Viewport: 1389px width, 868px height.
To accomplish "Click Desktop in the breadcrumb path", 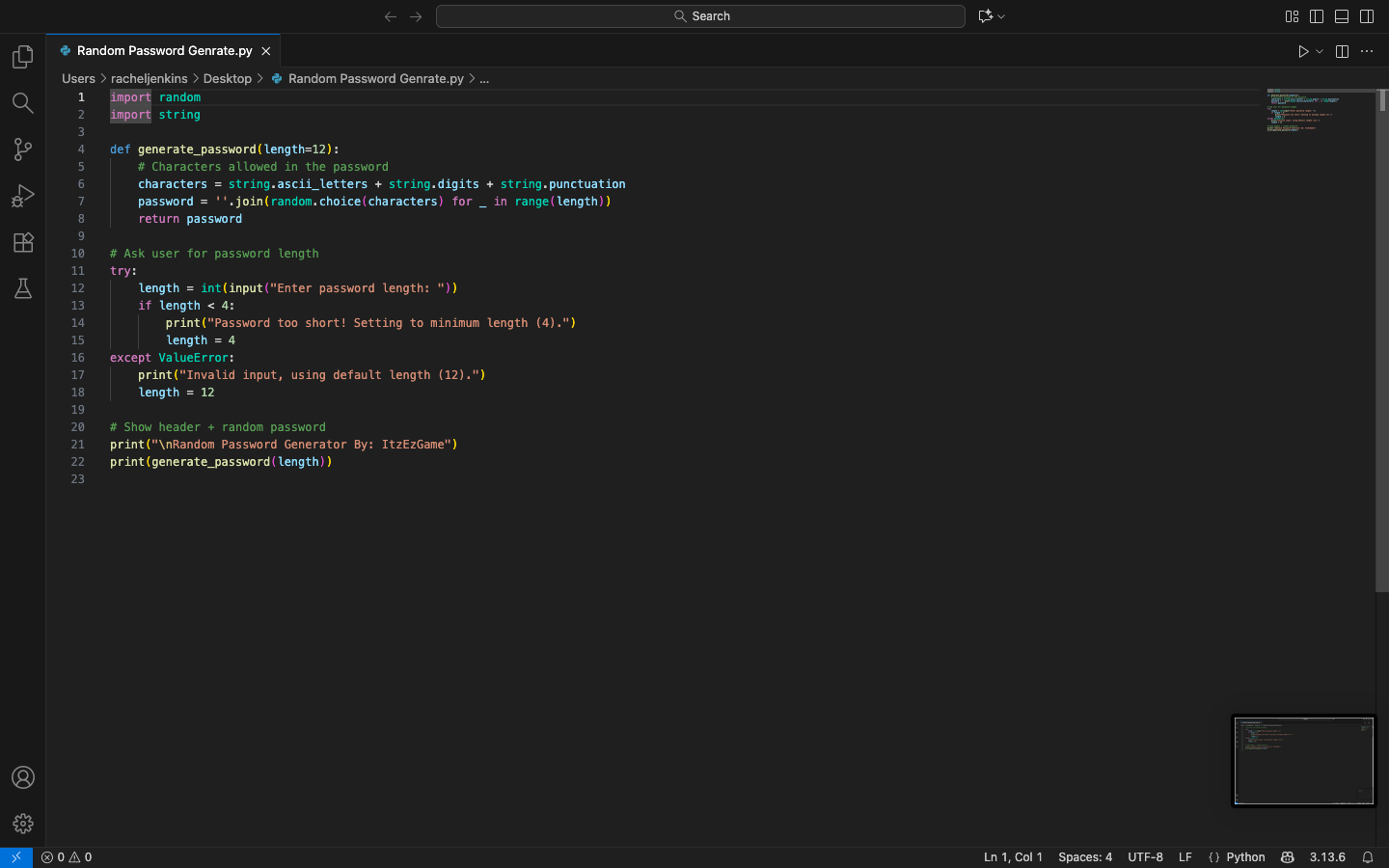I will [x=227, y=79].
